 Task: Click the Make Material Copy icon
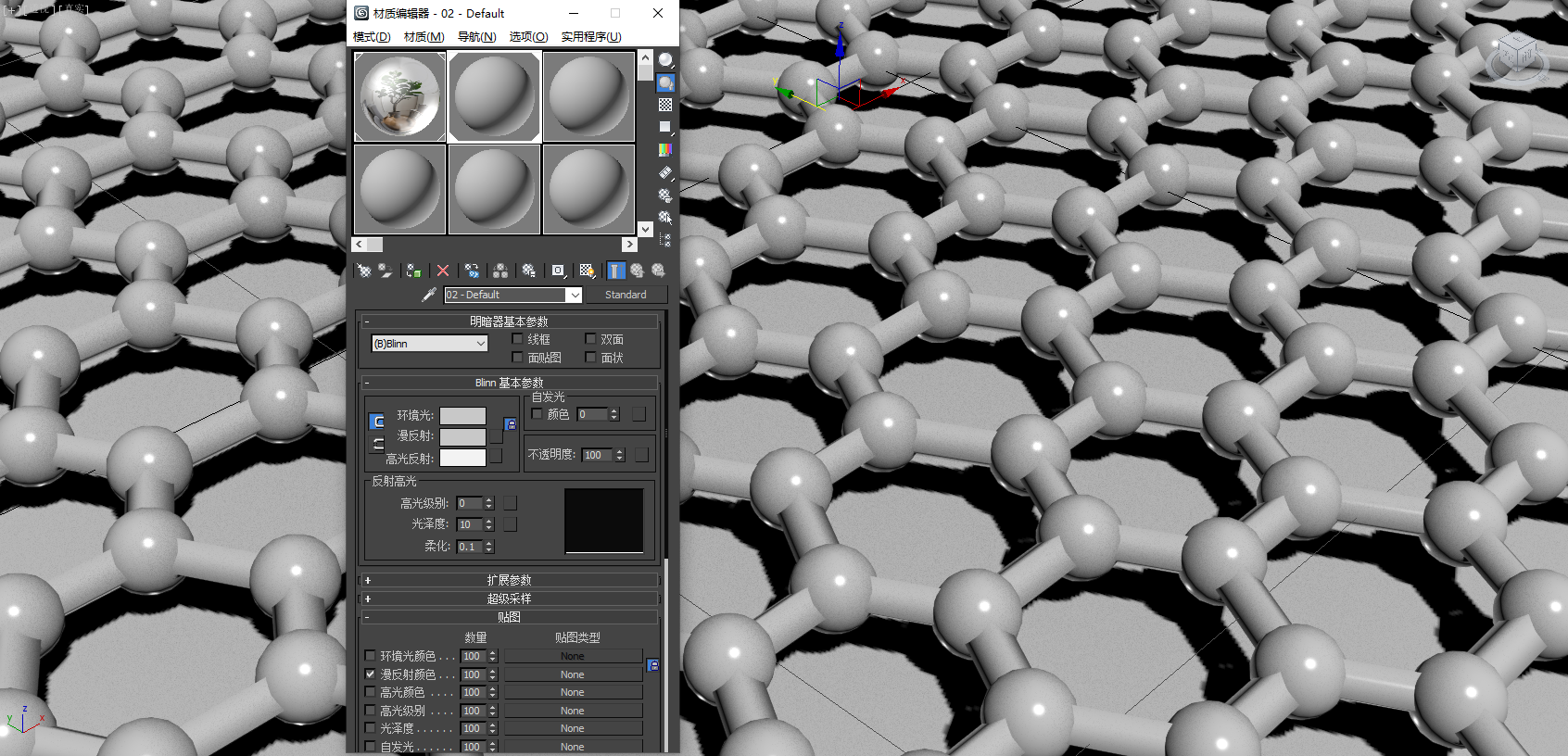point(473,271)
